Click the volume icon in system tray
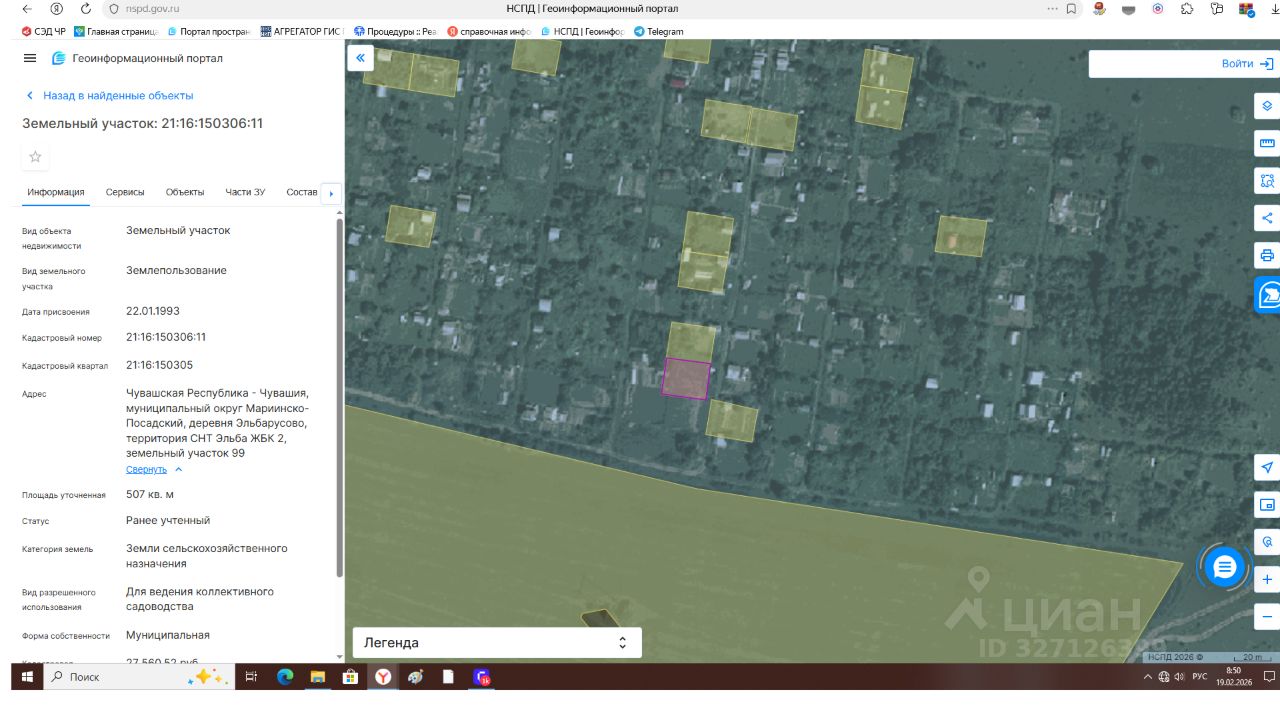Image resolution: width=1280 pixels, height=720 pixels. [1180, 677]
